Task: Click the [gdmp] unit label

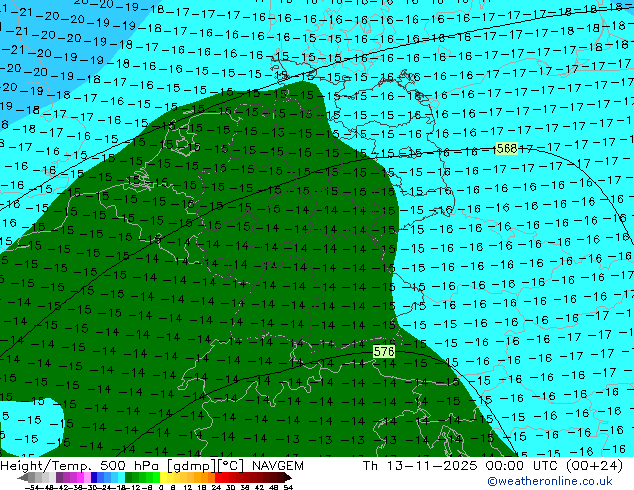Action: tap(191, 466)
